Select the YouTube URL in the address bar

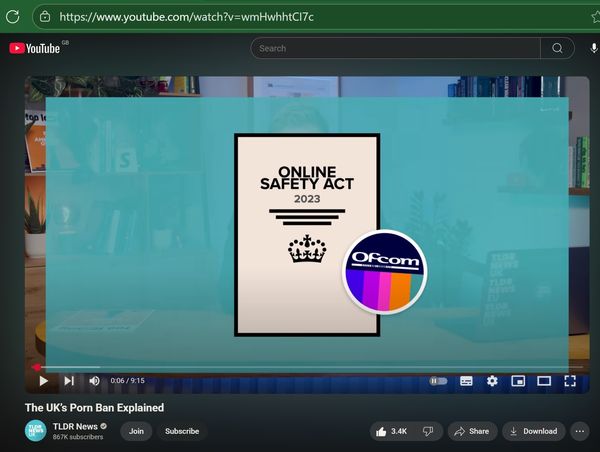click(x=186, y=17)
